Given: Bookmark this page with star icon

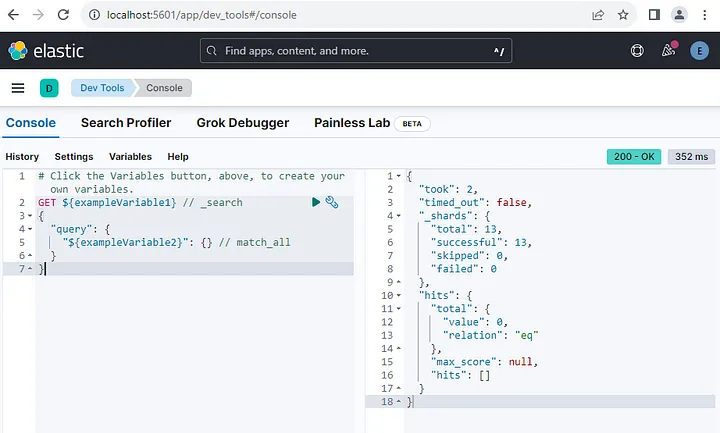Looking at the screenshot, I should [x=623, y=15].
